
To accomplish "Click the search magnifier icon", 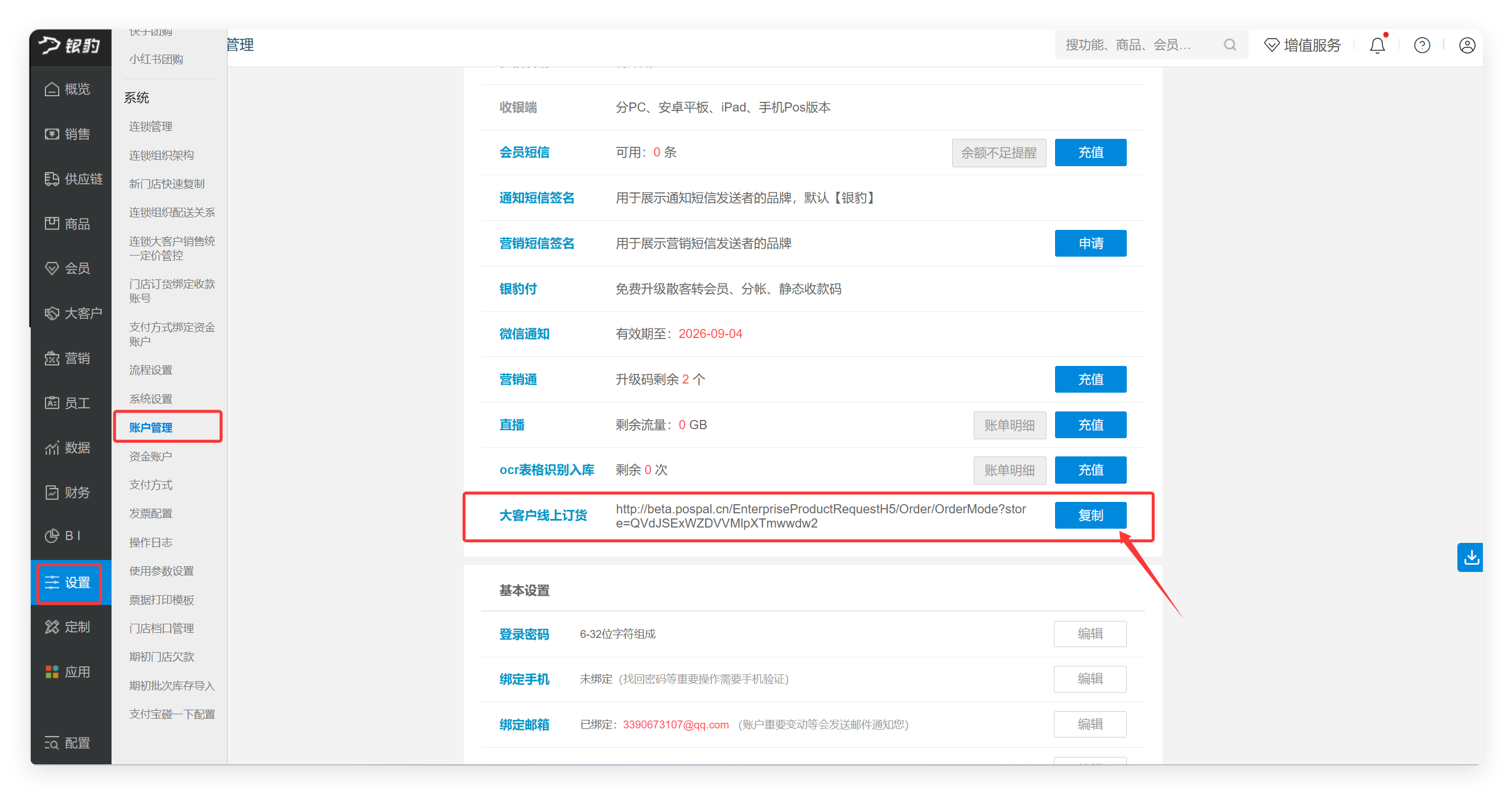I will 1230,45.
